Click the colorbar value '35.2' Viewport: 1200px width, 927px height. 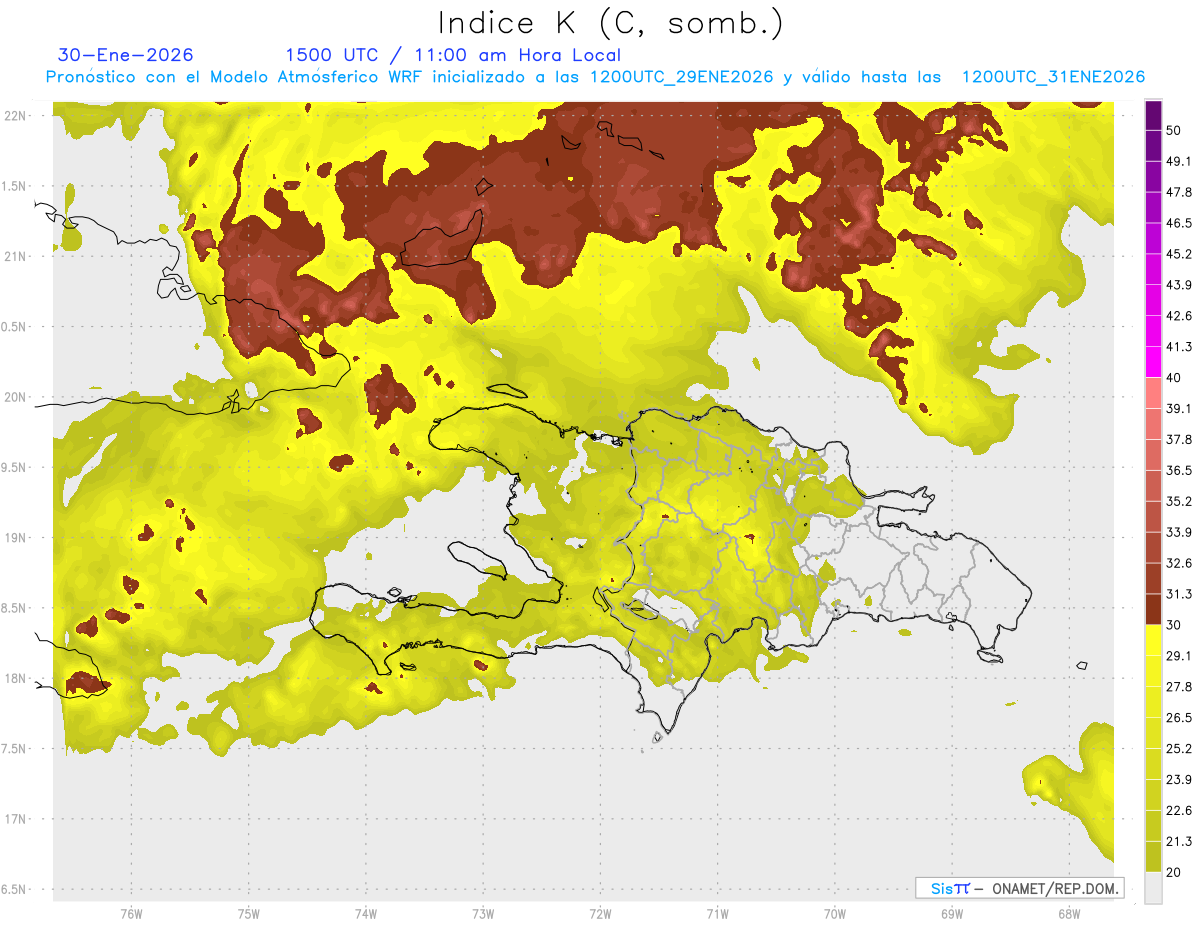pos(1179,501)
